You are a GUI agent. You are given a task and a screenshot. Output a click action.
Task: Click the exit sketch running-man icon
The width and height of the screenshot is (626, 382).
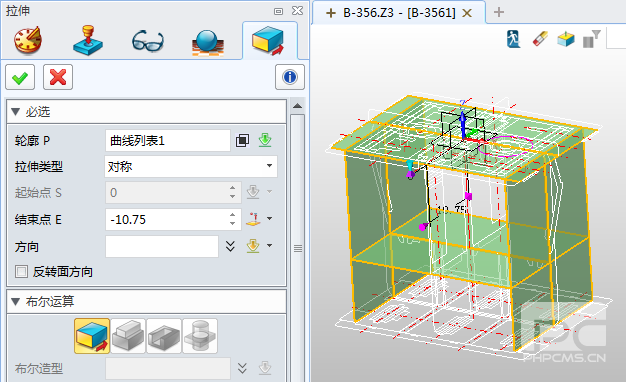[513, 39]
